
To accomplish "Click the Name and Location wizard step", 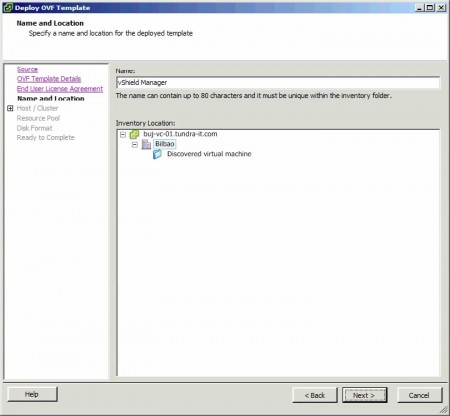I will click(51, 99).
